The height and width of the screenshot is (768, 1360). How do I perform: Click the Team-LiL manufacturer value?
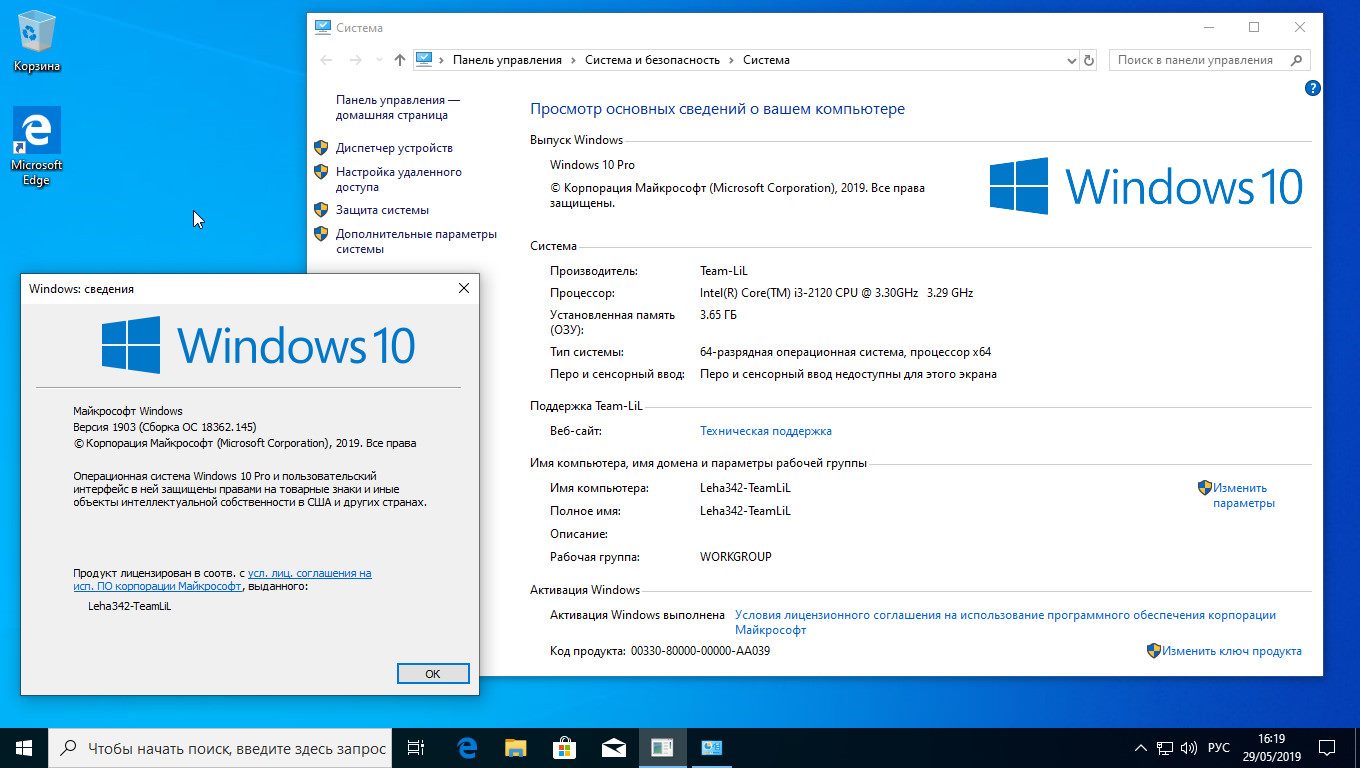pyautogui.click(x=723, y=271)
